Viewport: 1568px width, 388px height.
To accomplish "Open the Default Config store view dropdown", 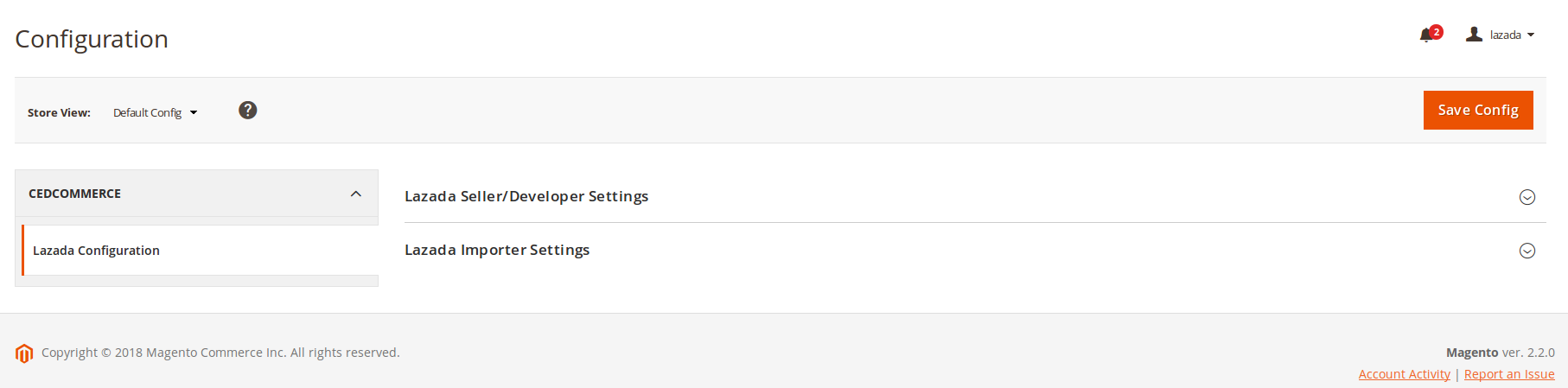I will (156, 112).
